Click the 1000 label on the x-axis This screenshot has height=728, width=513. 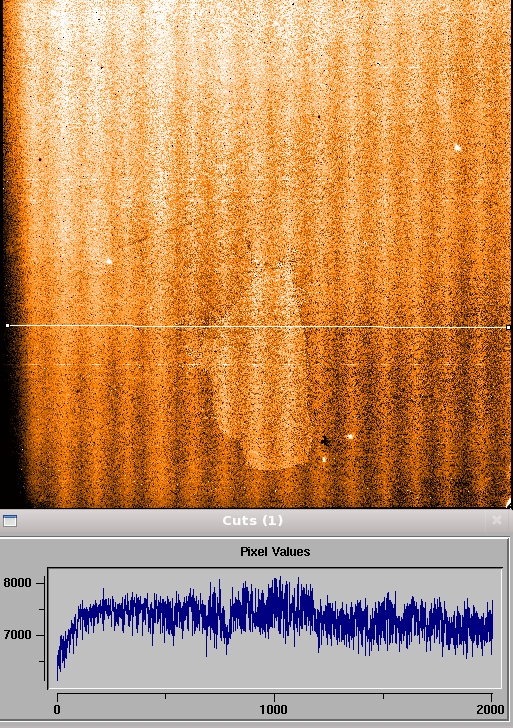273,709
